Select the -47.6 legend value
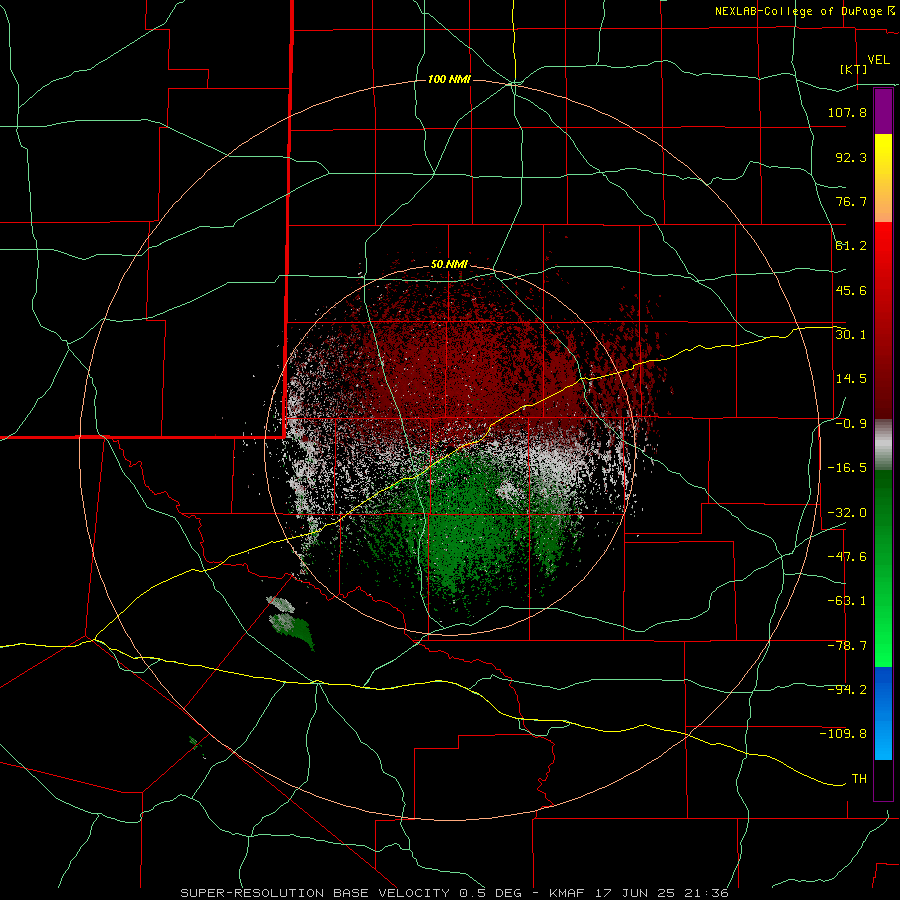 click(847, 557)
